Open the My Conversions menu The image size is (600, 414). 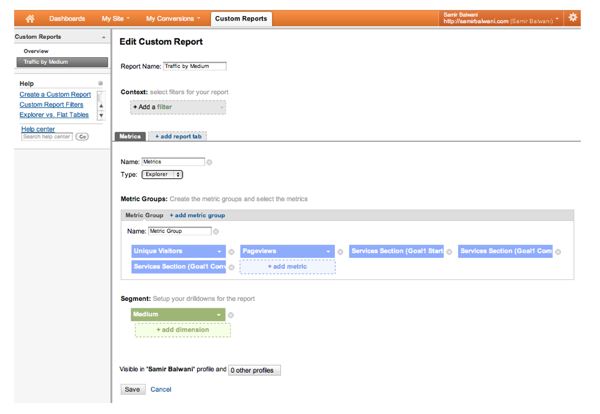(173, 18)
